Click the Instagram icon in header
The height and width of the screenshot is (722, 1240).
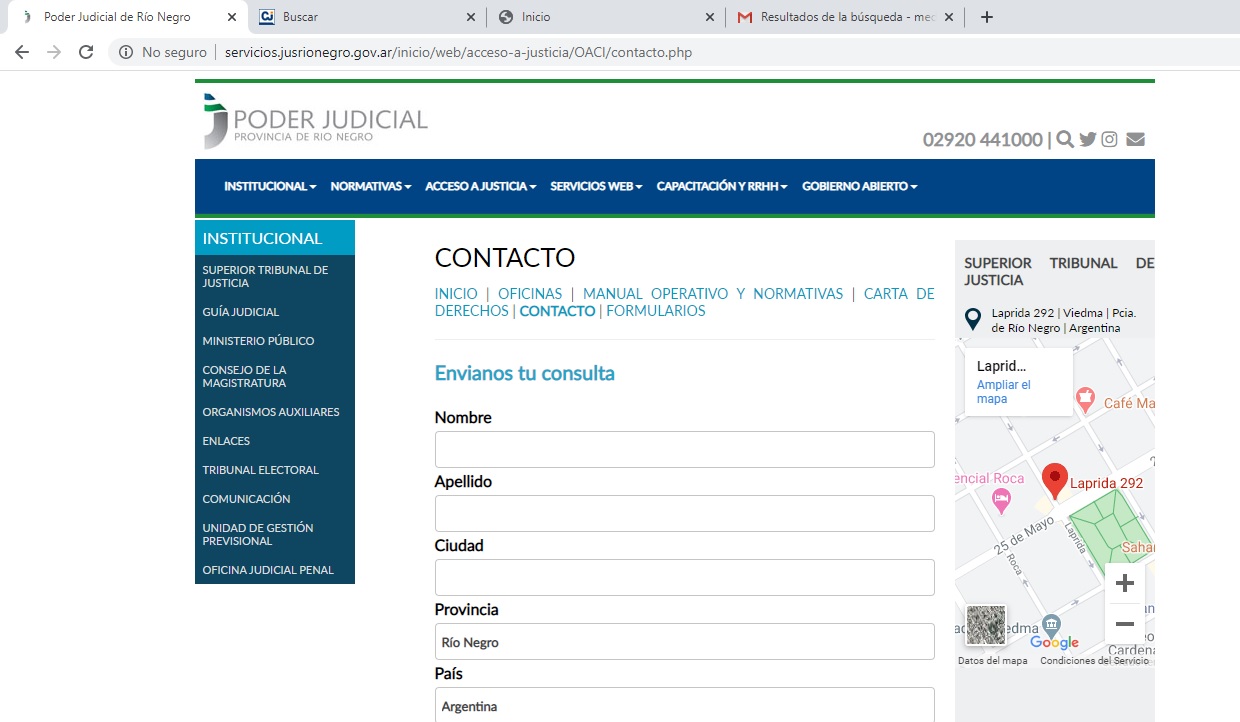coord(1109,139)
